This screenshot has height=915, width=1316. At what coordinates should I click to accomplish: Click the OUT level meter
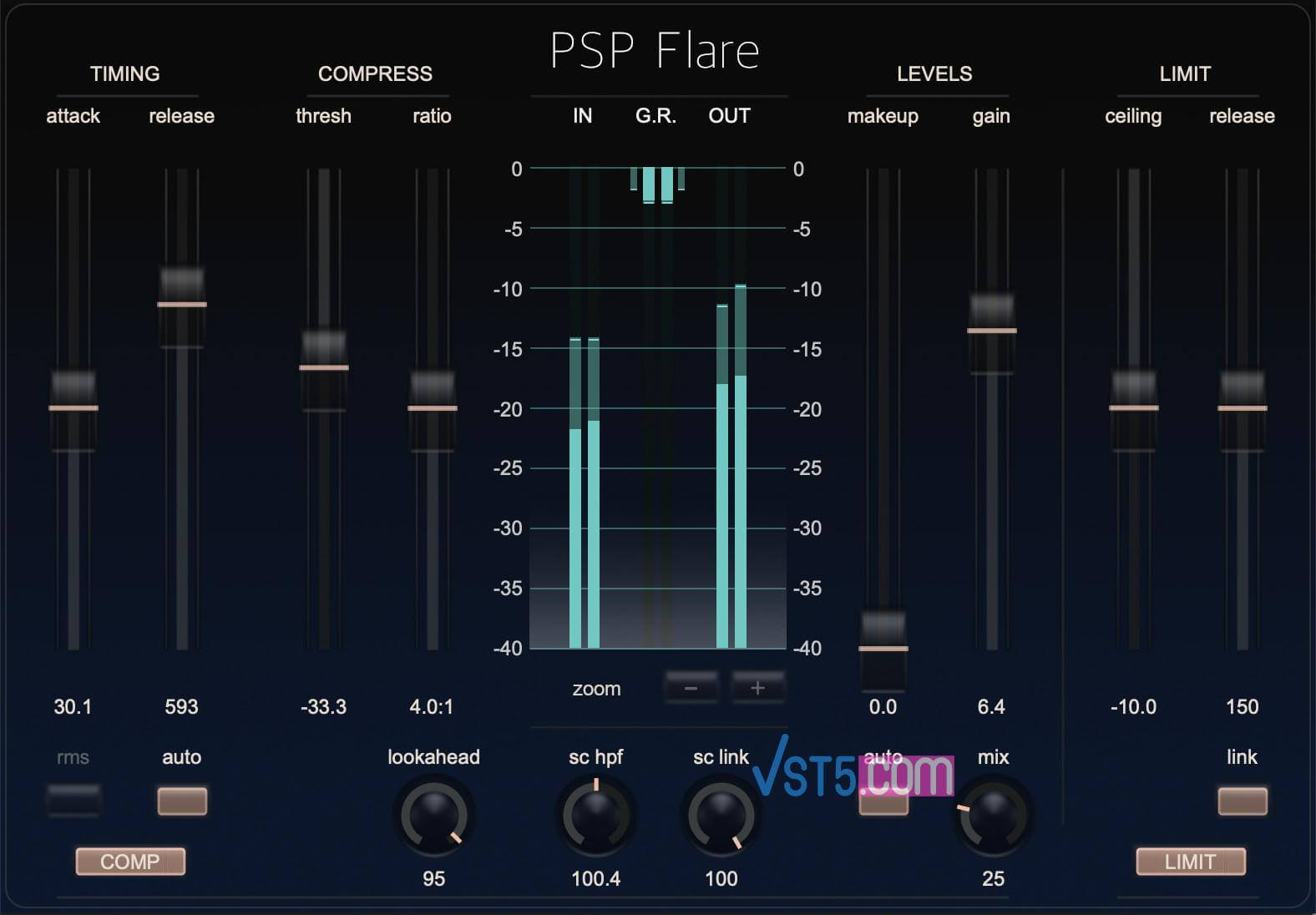coord(731,408)
